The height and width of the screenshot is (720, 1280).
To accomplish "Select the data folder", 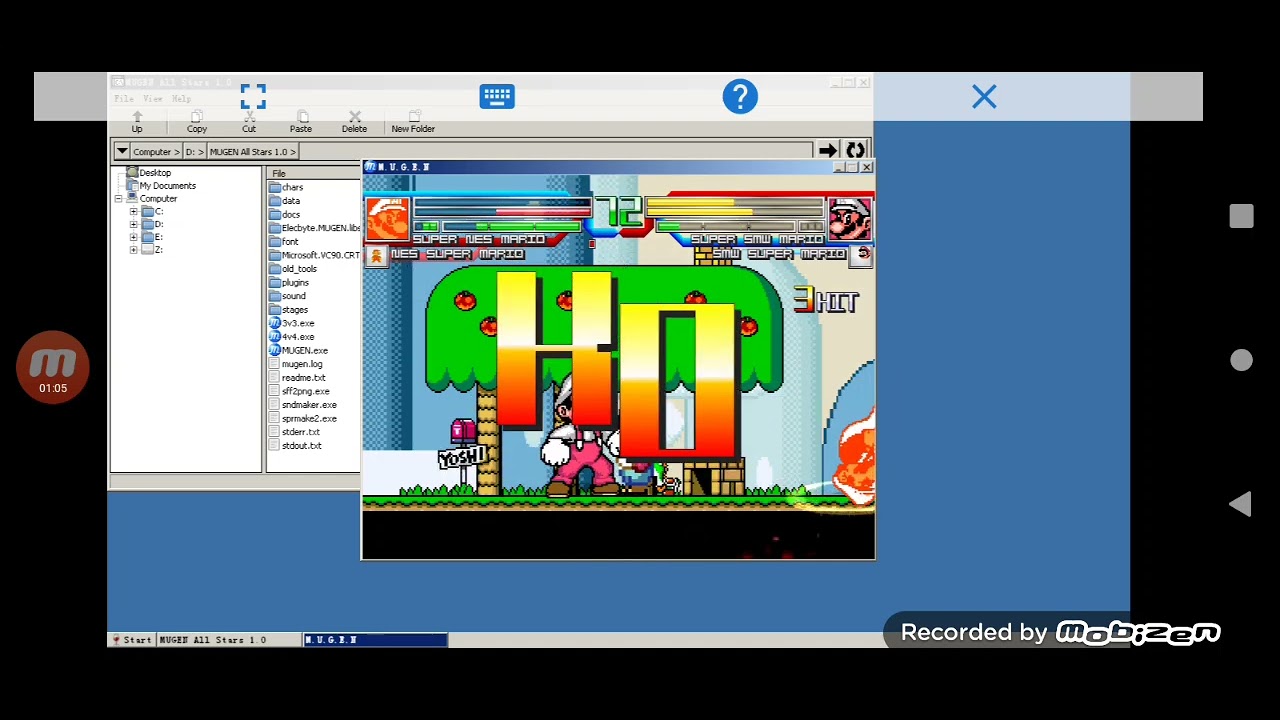I will (x=284, y=201).
